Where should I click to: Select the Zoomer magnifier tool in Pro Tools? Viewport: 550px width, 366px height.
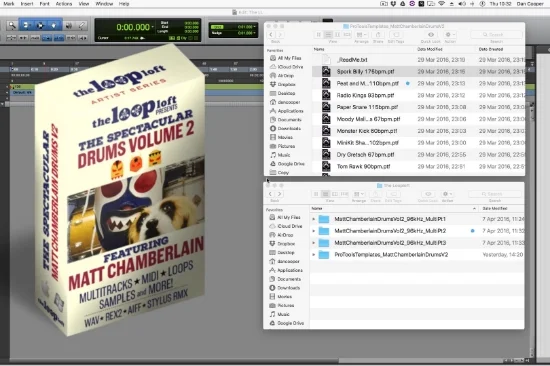click(x=12, y=25)
